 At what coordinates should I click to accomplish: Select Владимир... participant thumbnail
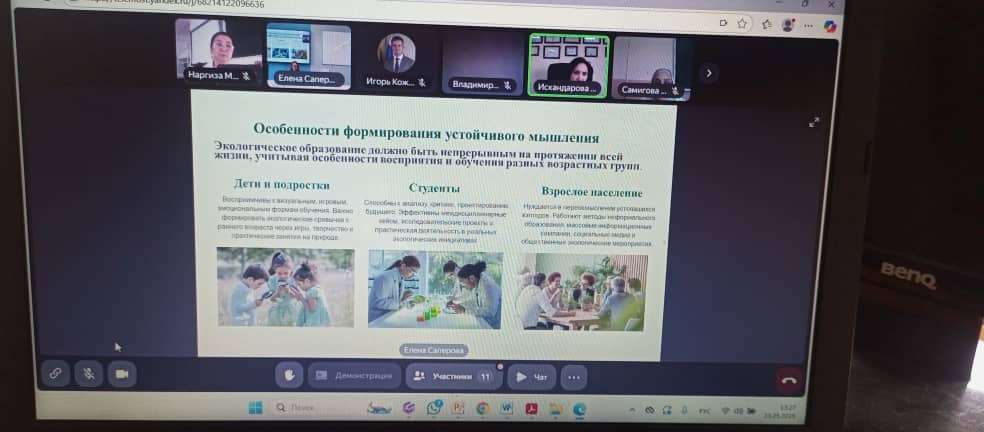[x=482, y=63]
